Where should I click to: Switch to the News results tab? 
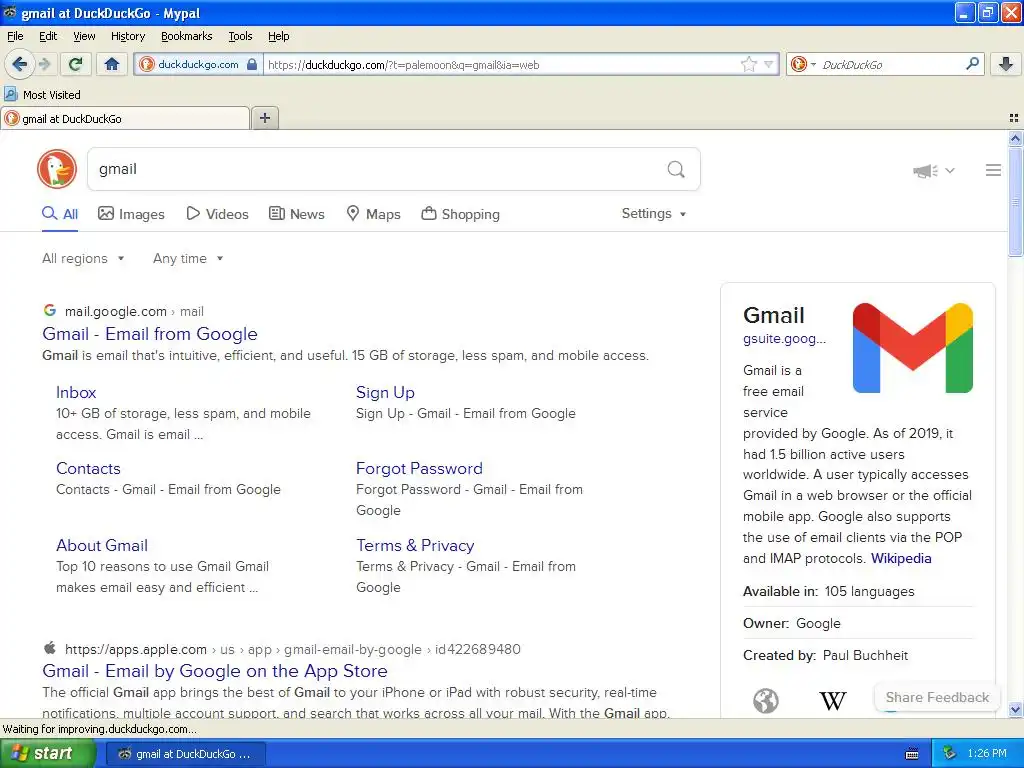click(x=296, y=214)
